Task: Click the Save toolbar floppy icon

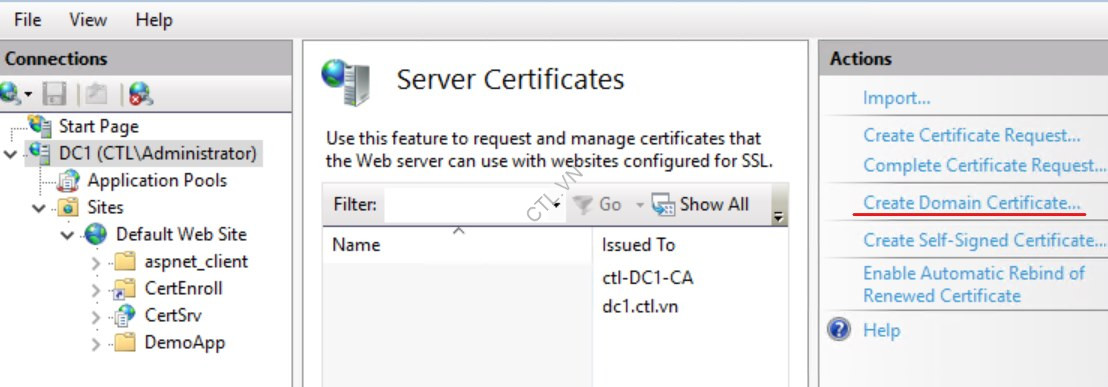Action: tap(54, 93)
